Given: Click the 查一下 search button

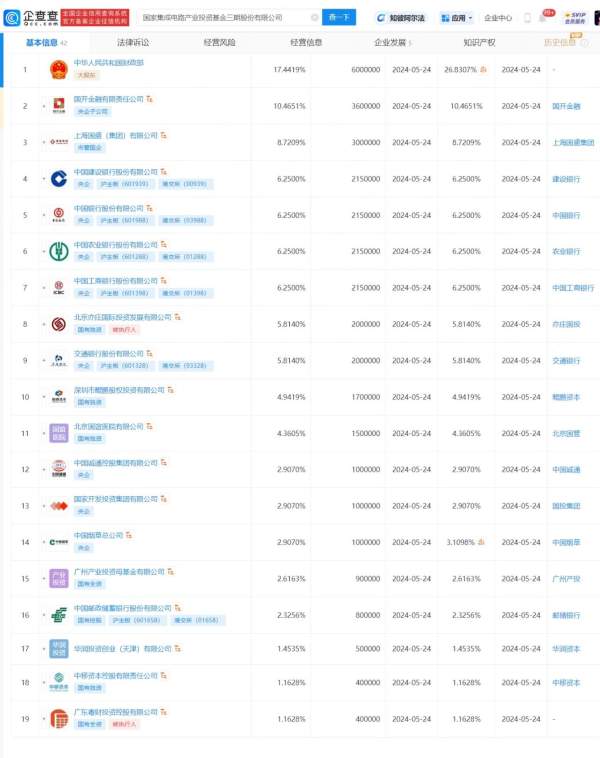Looking at the screenshot, I should click(x=339, y=17).
